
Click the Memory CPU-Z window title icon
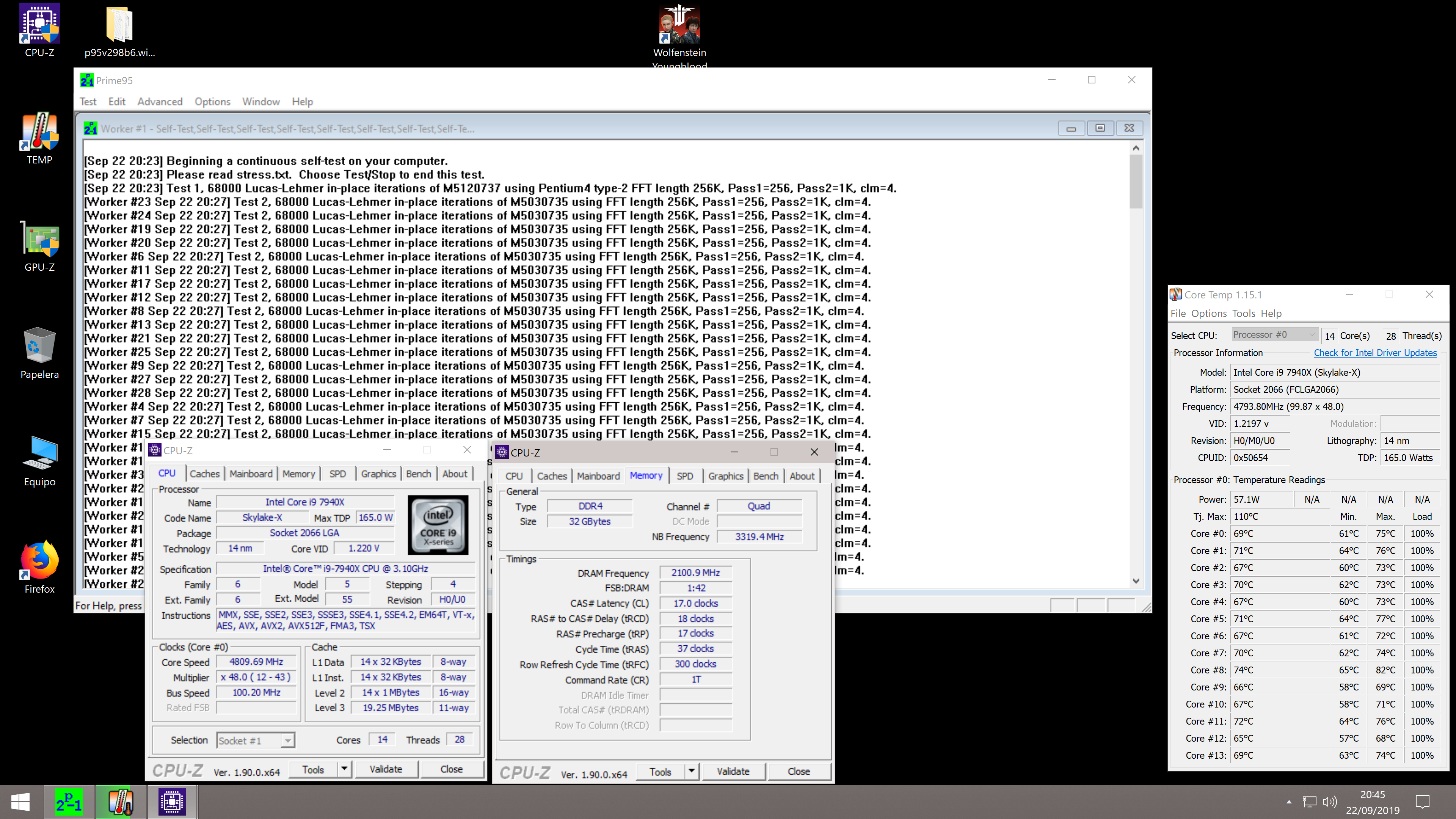(x=502, y=452)
